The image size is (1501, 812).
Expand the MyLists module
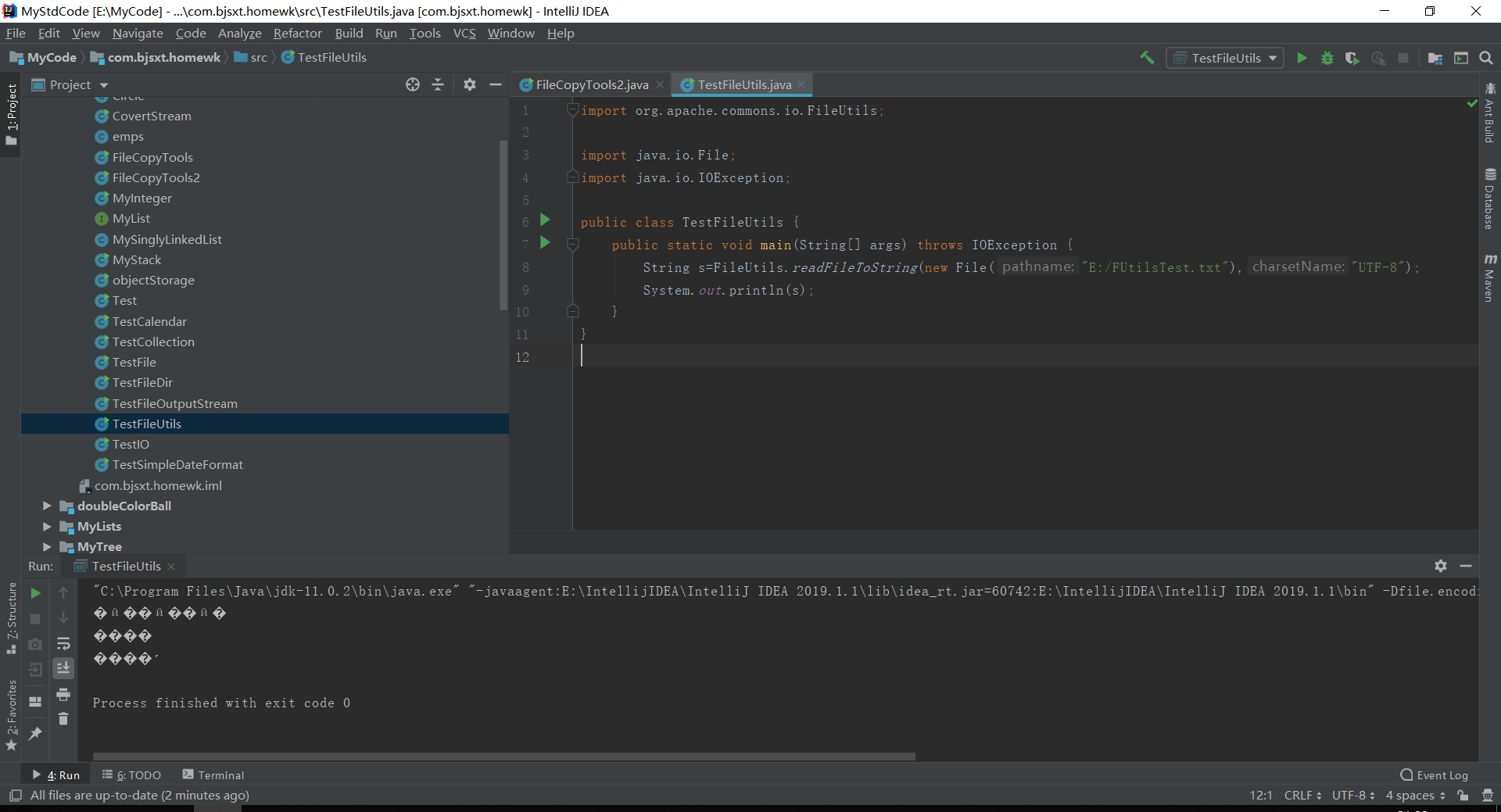point(47,527)
